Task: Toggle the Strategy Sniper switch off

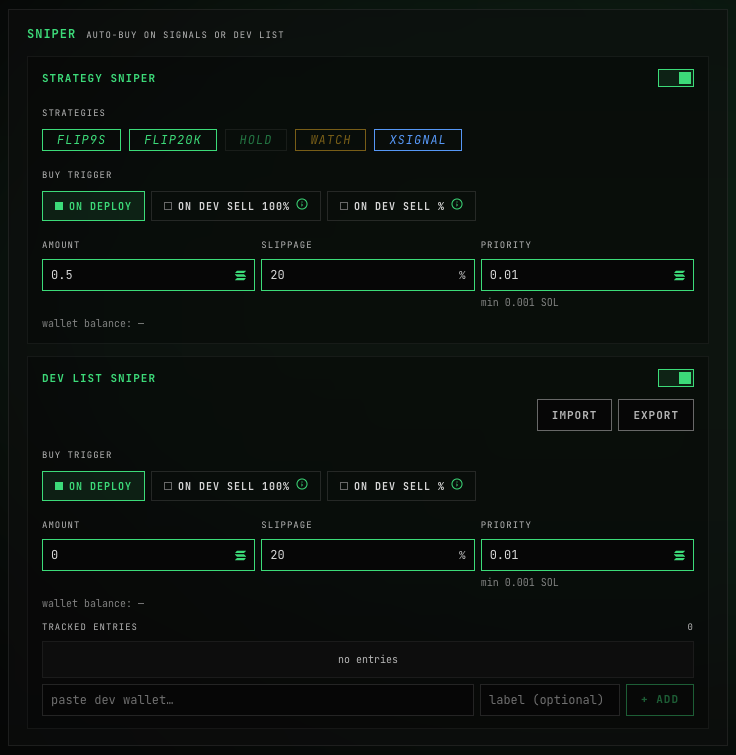Action: 675,78
